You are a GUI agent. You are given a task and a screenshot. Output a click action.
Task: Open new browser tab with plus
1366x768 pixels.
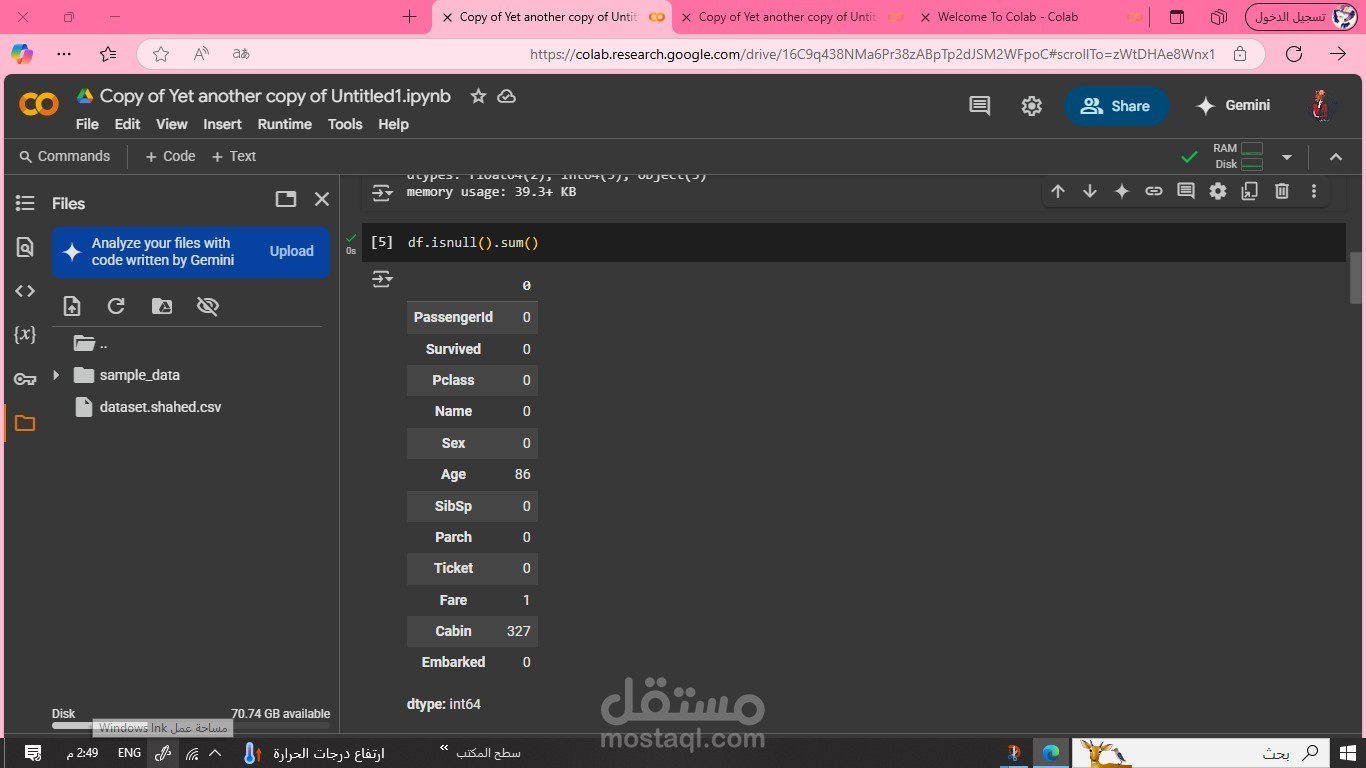tap(409, 17)
